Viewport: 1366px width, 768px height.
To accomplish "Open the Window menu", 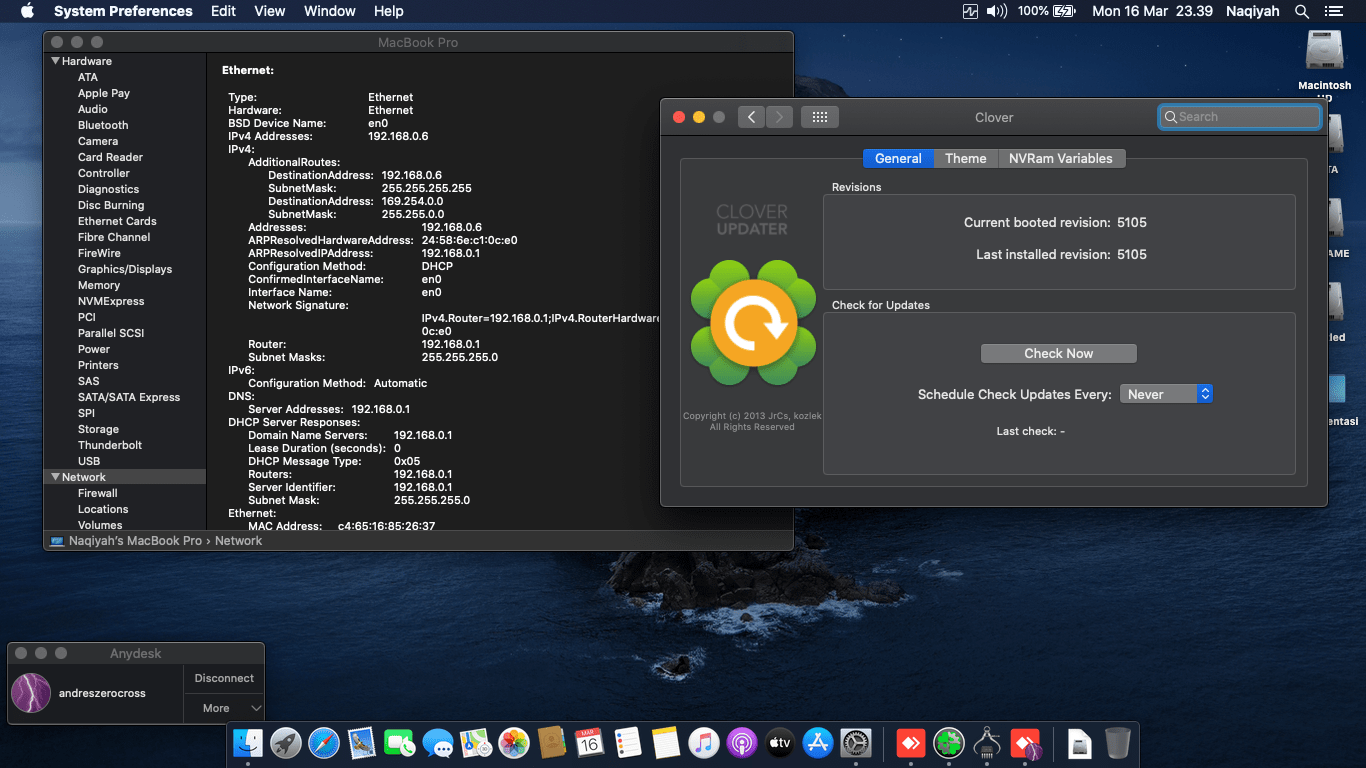I will [x=329, y=11].
